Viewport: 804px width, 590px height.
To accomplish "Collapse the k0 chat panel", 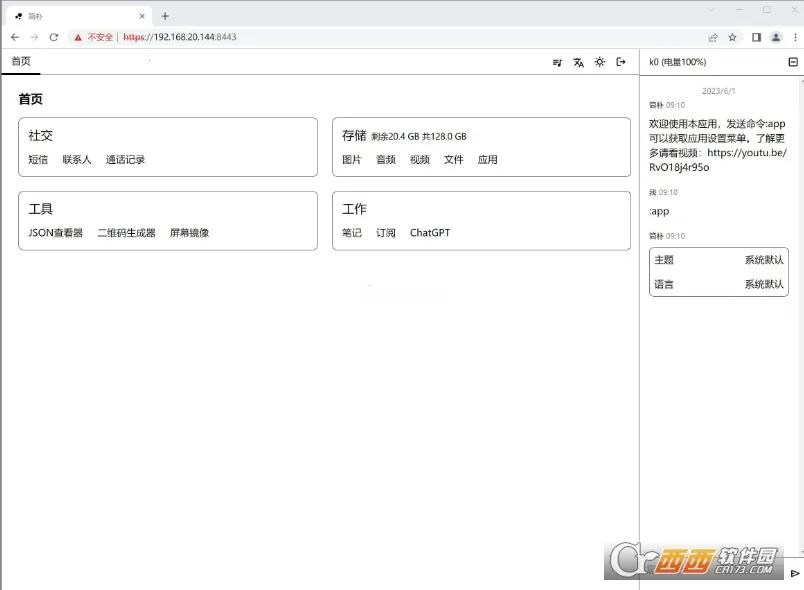I will click(794, 61).
